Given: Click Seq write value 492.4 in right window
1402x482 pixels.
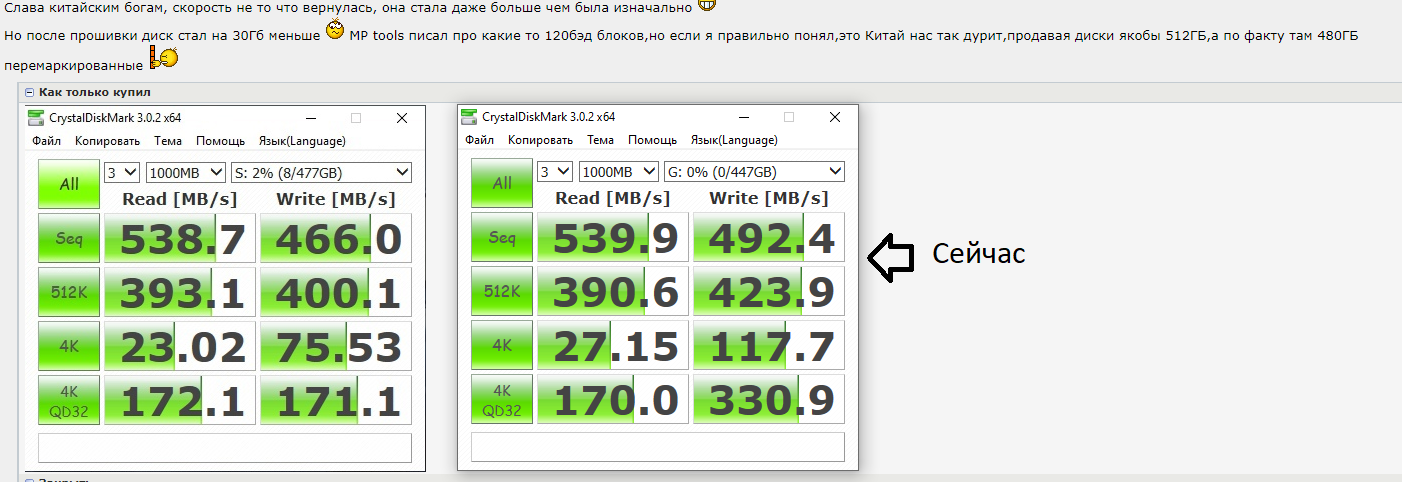Looking at the screenshot, I should (x=768, y=237).
